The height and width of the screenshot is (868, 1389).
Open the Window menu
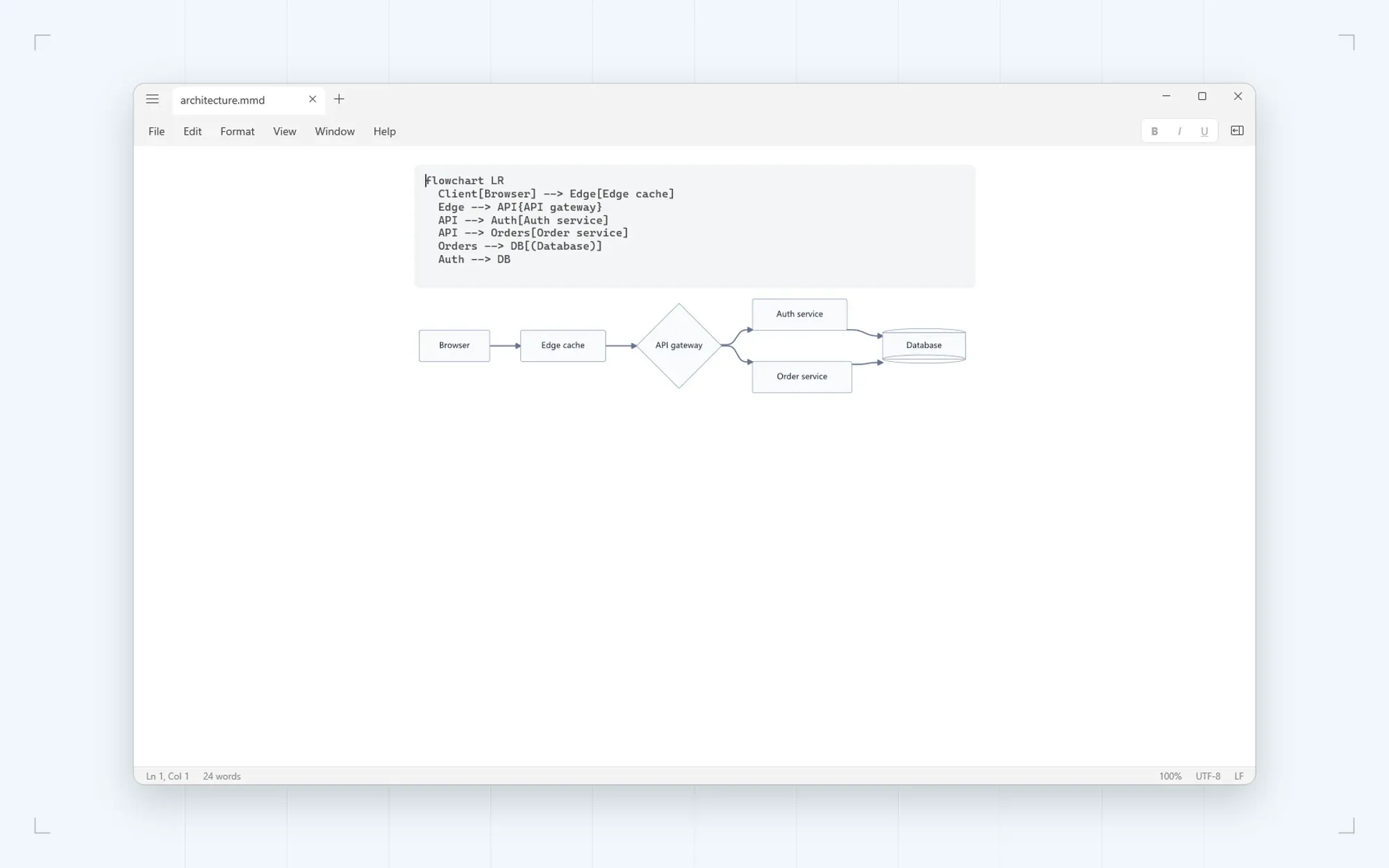click(x=335, y=131)
